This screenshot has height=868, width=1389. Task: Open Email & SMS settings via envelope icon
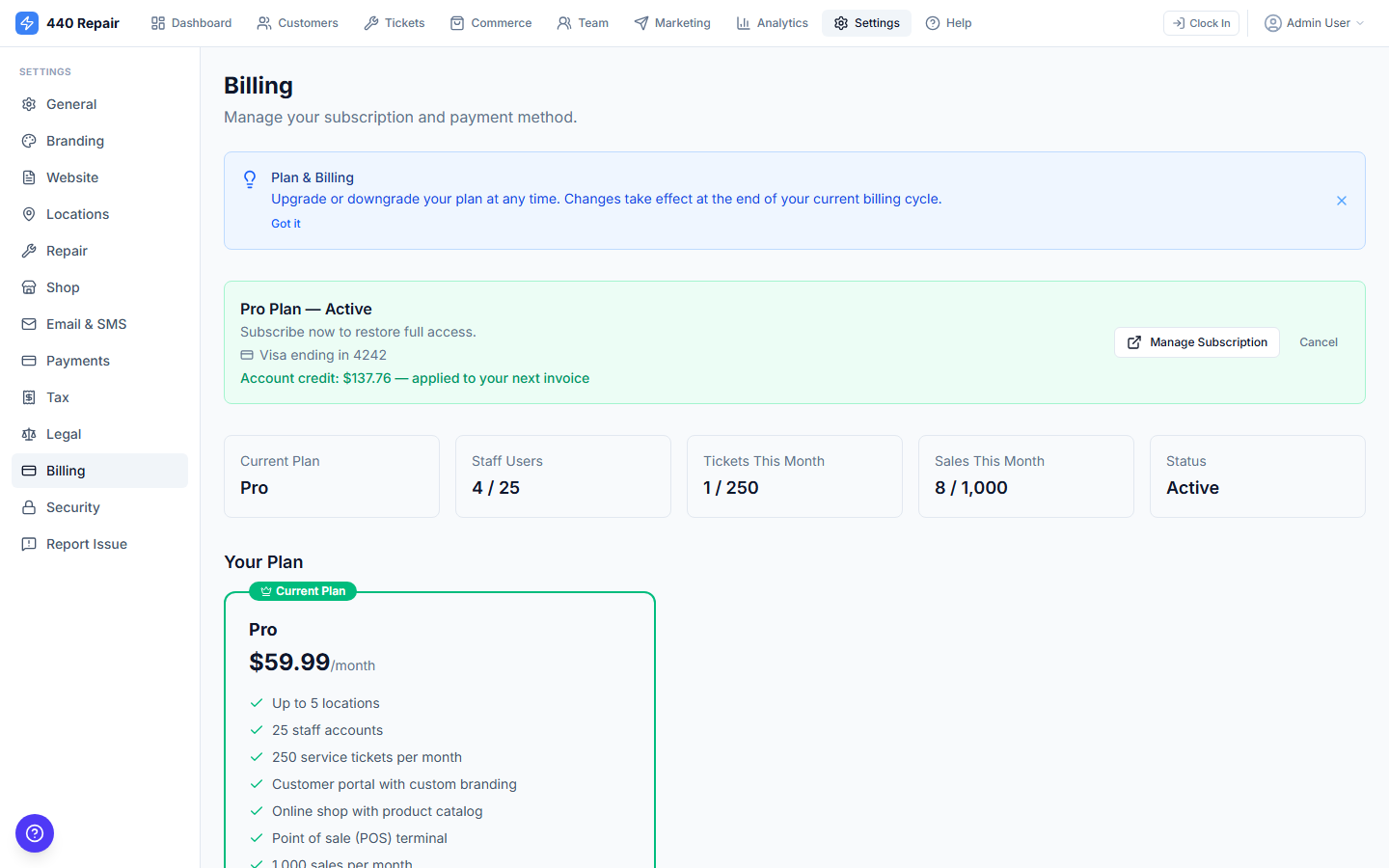click(28, 323)
